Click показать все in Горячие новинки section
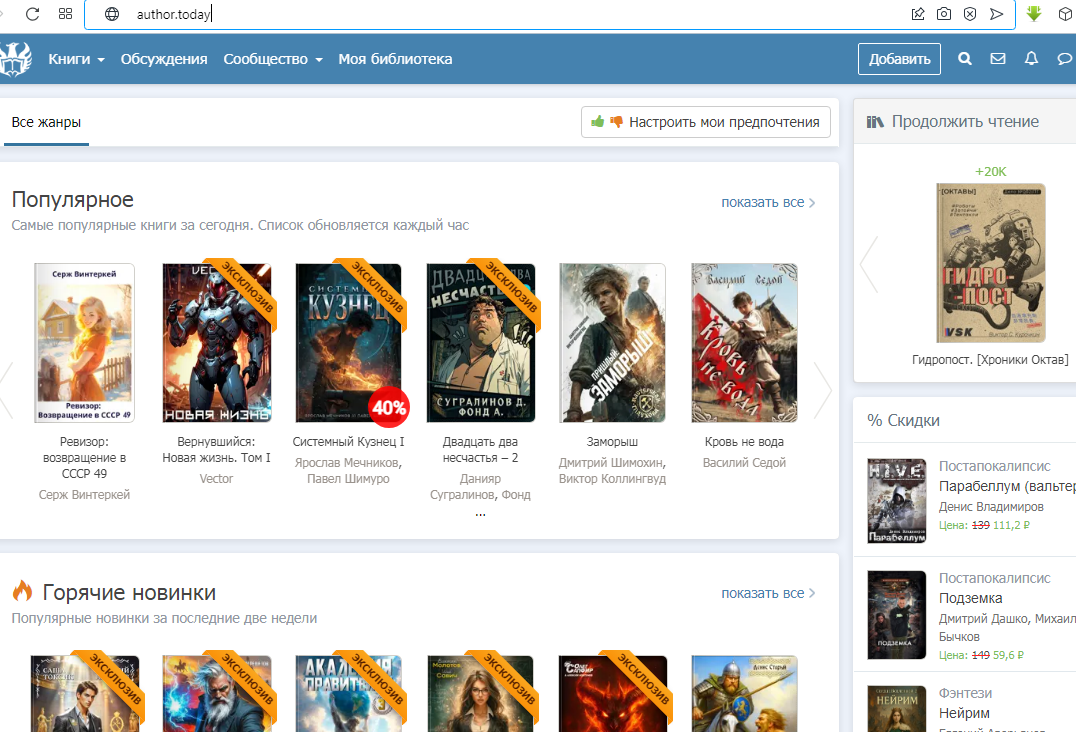 coord(768,593)
